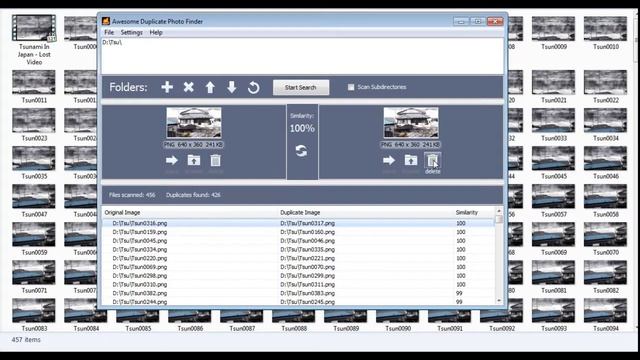Screen dimensions: 640x360
Task: Select the row with Tsun0310.png original
Action: point(298,284)
